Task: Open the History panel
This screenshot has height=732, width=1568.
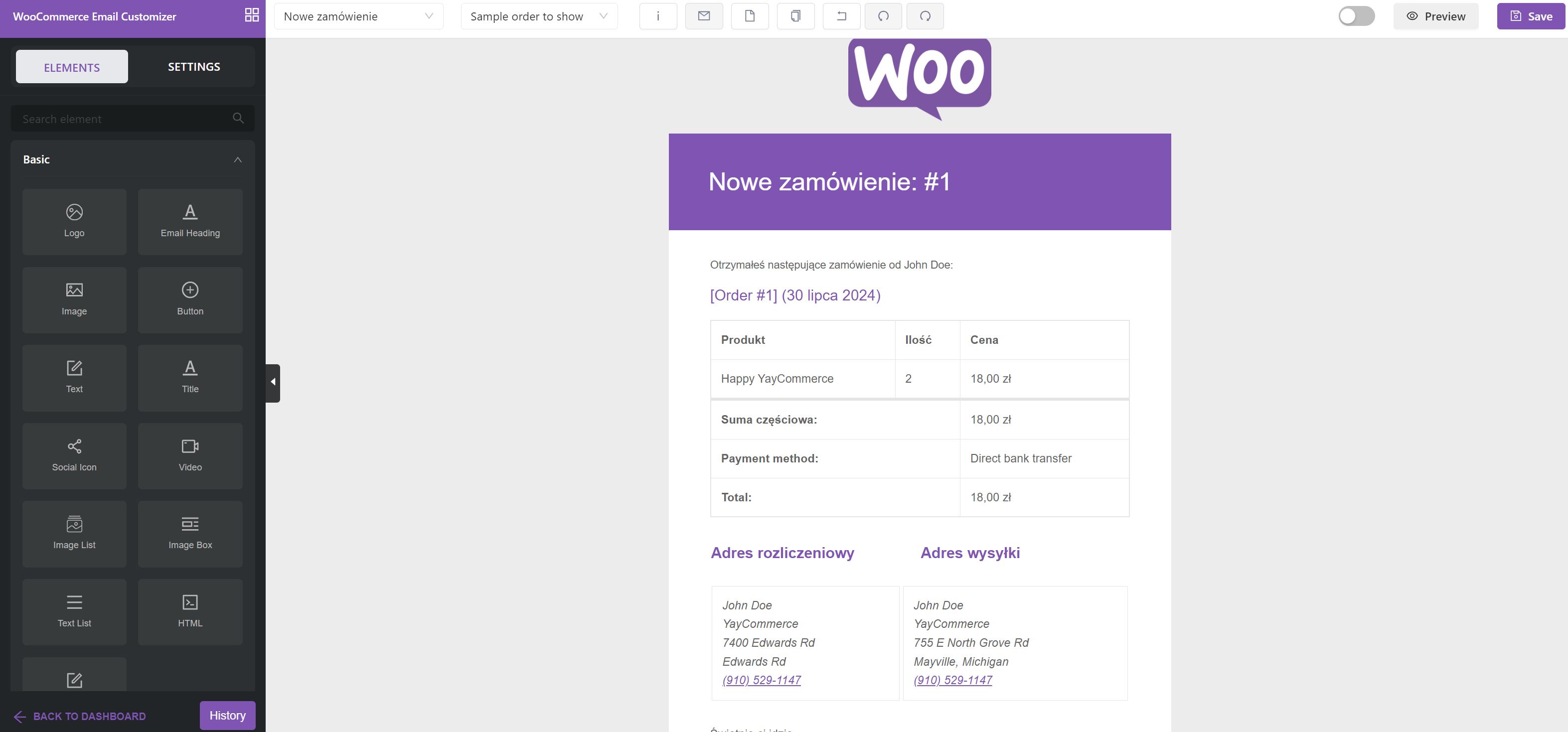Action: point(227,716)
